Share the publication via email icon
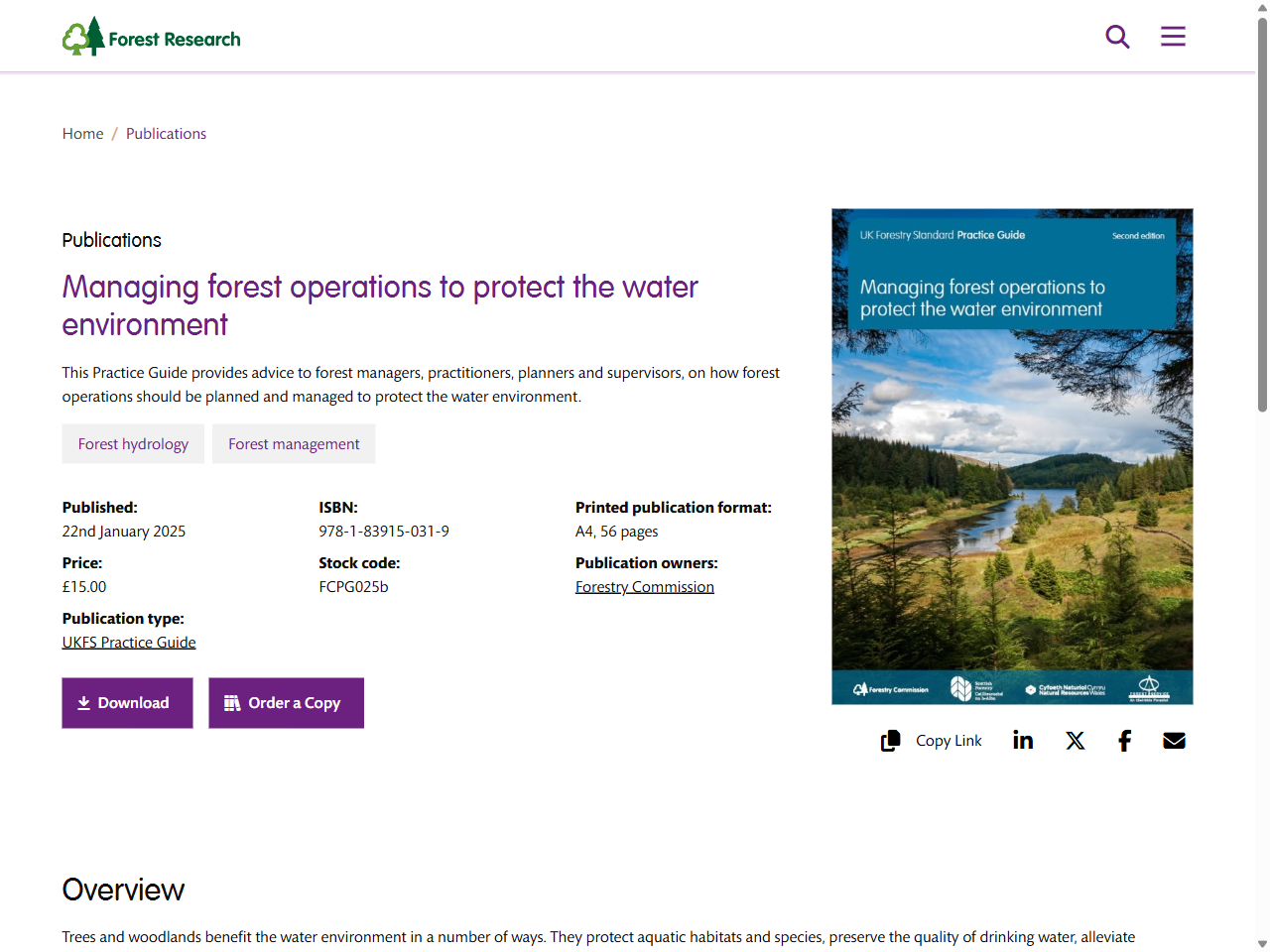 coord(1174,740)
